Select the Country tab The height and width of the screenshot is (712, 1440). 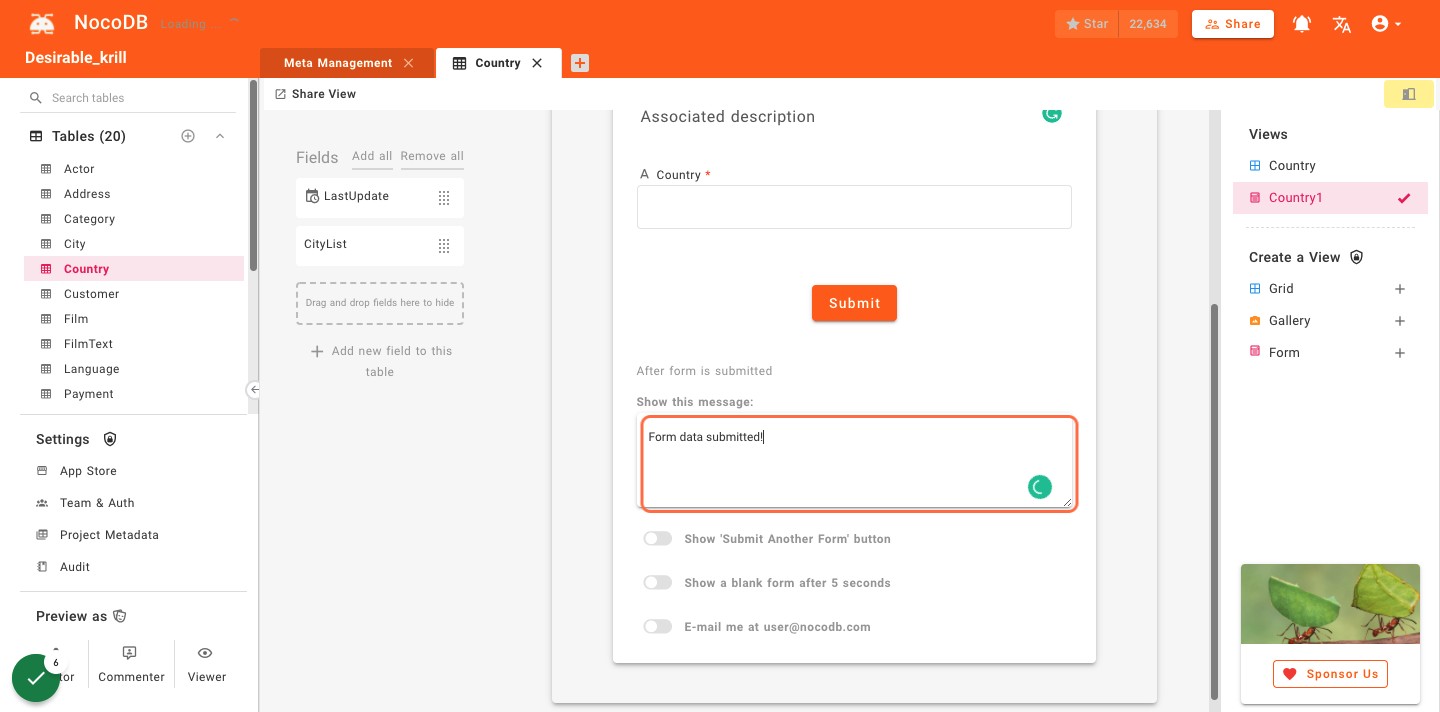tap(498, 63)
